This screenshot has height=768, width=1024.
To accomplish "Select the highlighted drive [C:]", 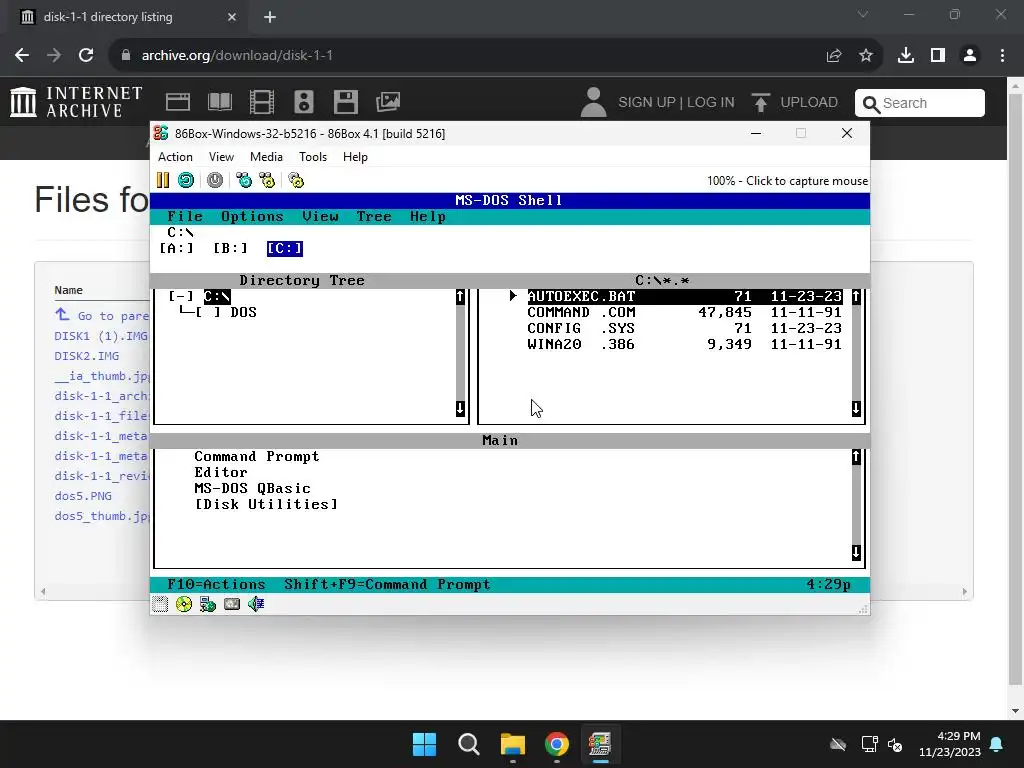I will pos(285,248).
